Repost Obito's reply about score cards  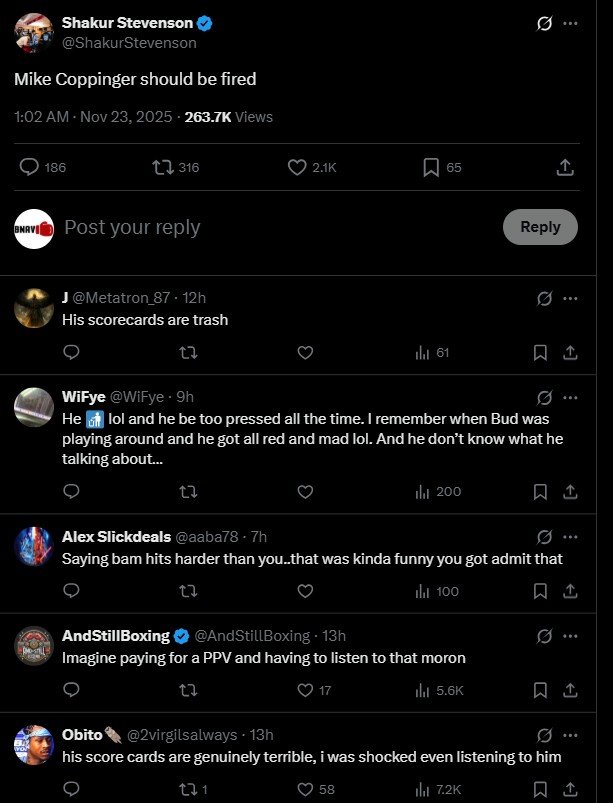[188, 789]
